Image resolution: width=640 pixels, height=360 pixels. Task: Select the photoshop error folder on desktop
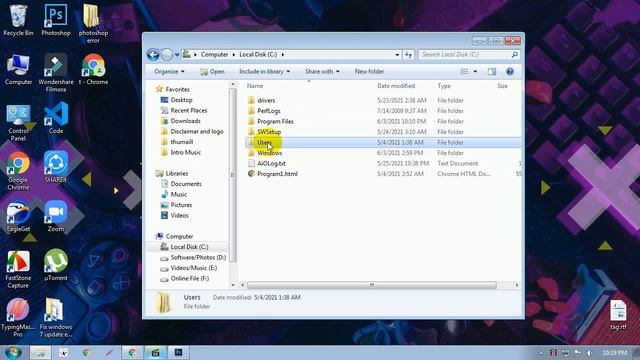93,24
